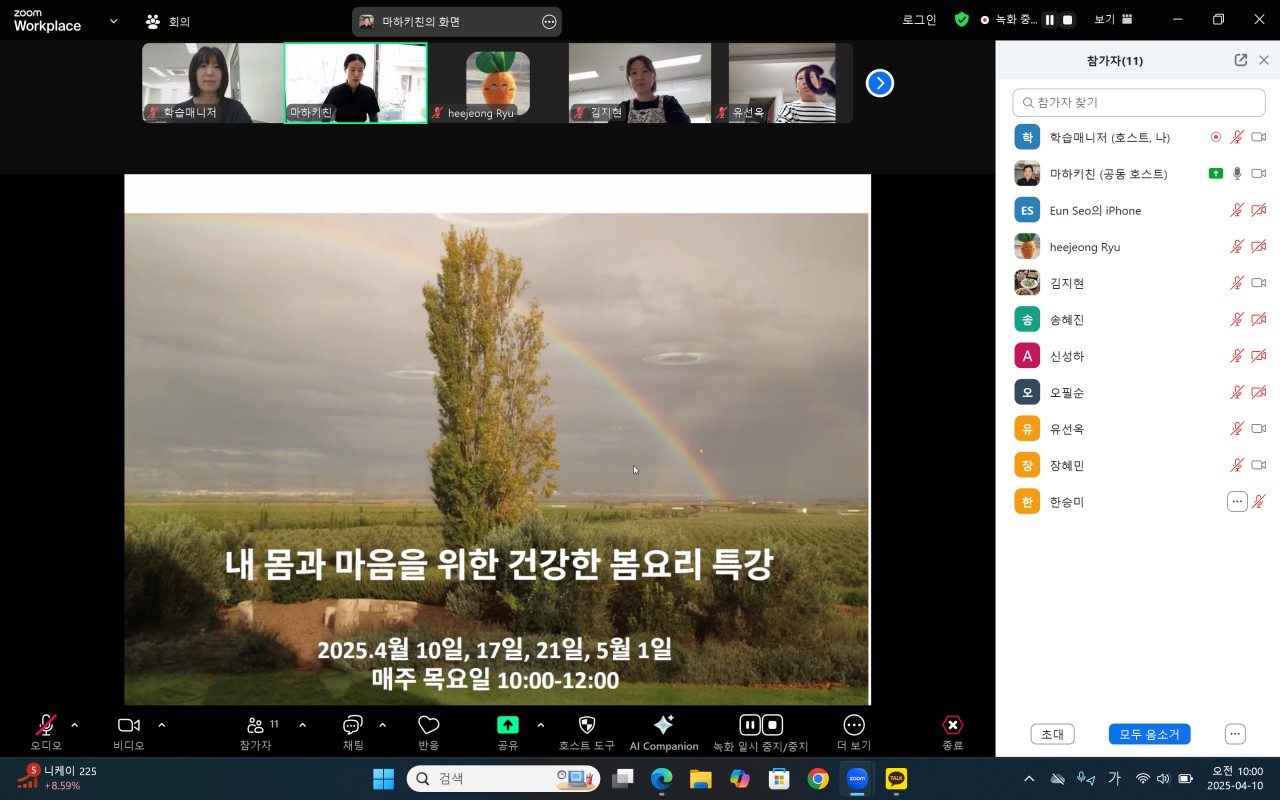Open Microsoft Store from taskbar

[779, 778]
